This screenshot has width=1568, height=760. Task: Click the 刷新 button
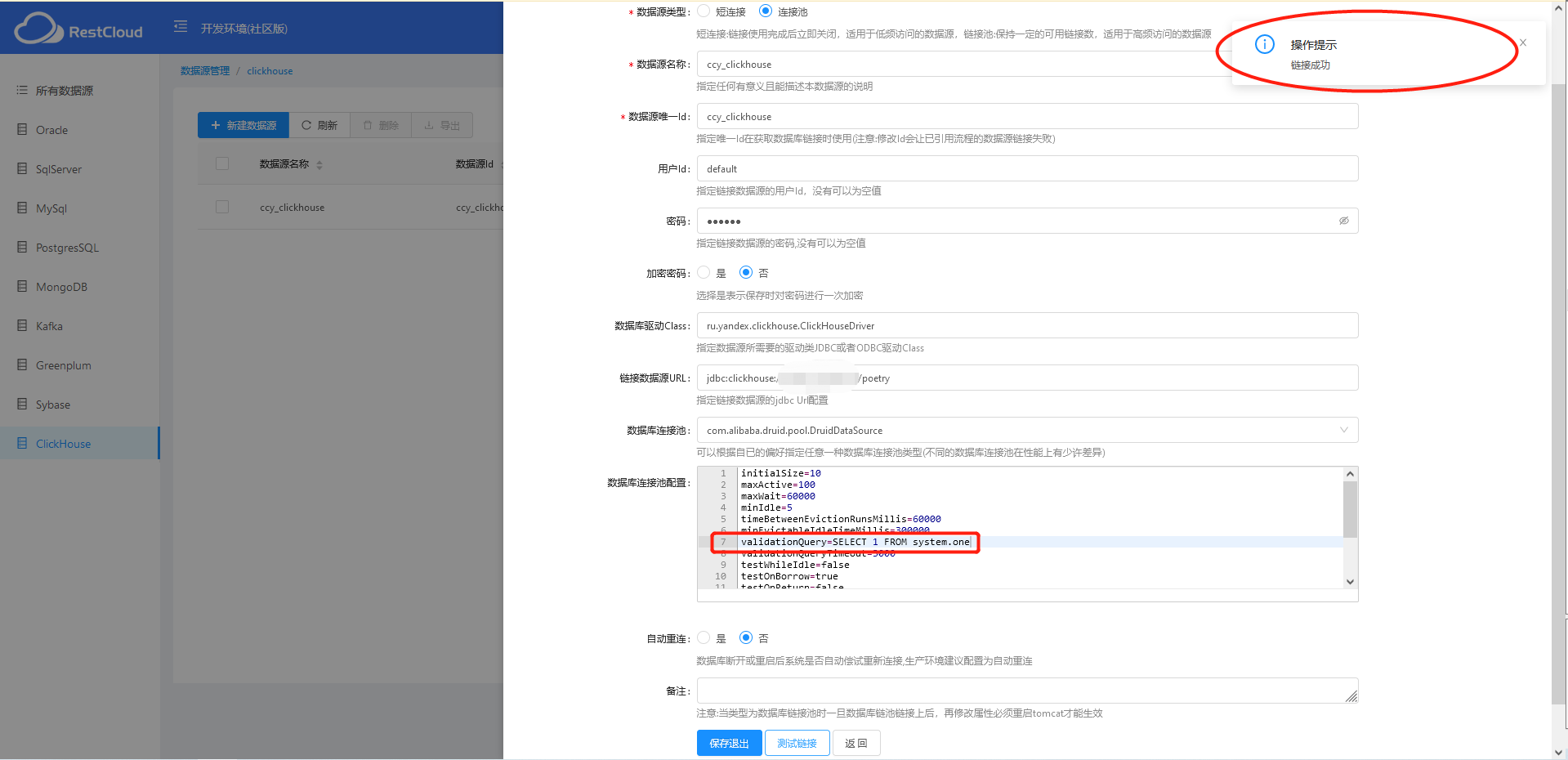coord(319,125)
